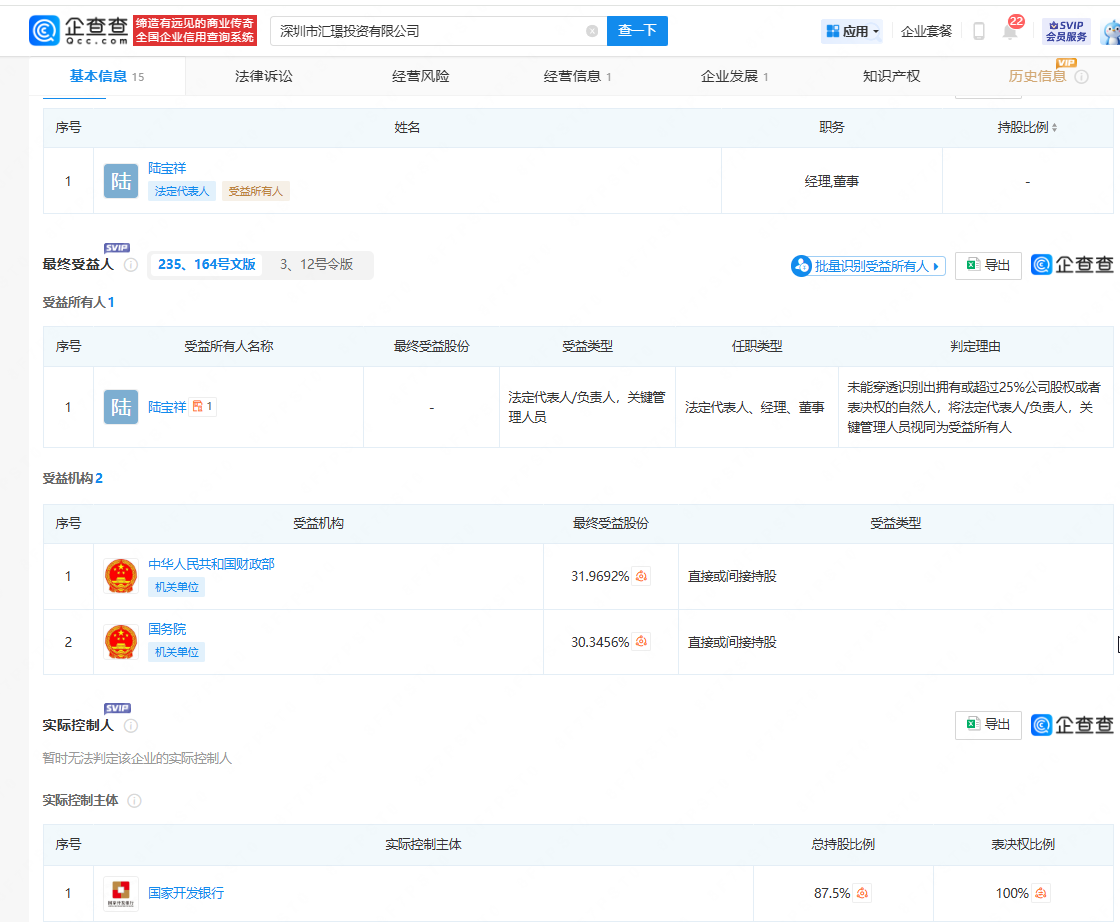View equity path icon beside 31.9692%
Image resolution: width=1120 pixels, height=922 pixels.
coord(641,576)
